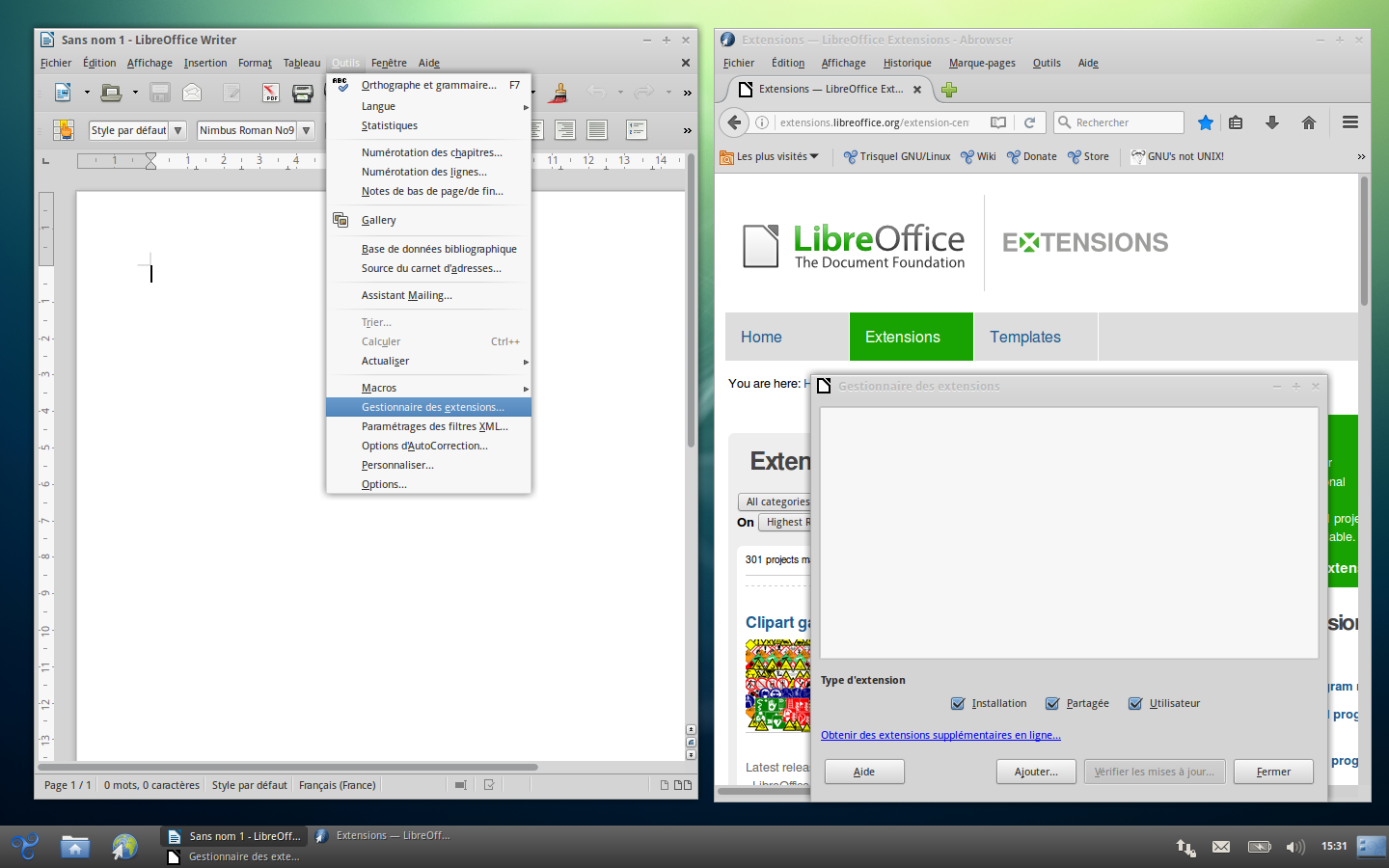Open the home folder icon on taskbar

point(74,847)
